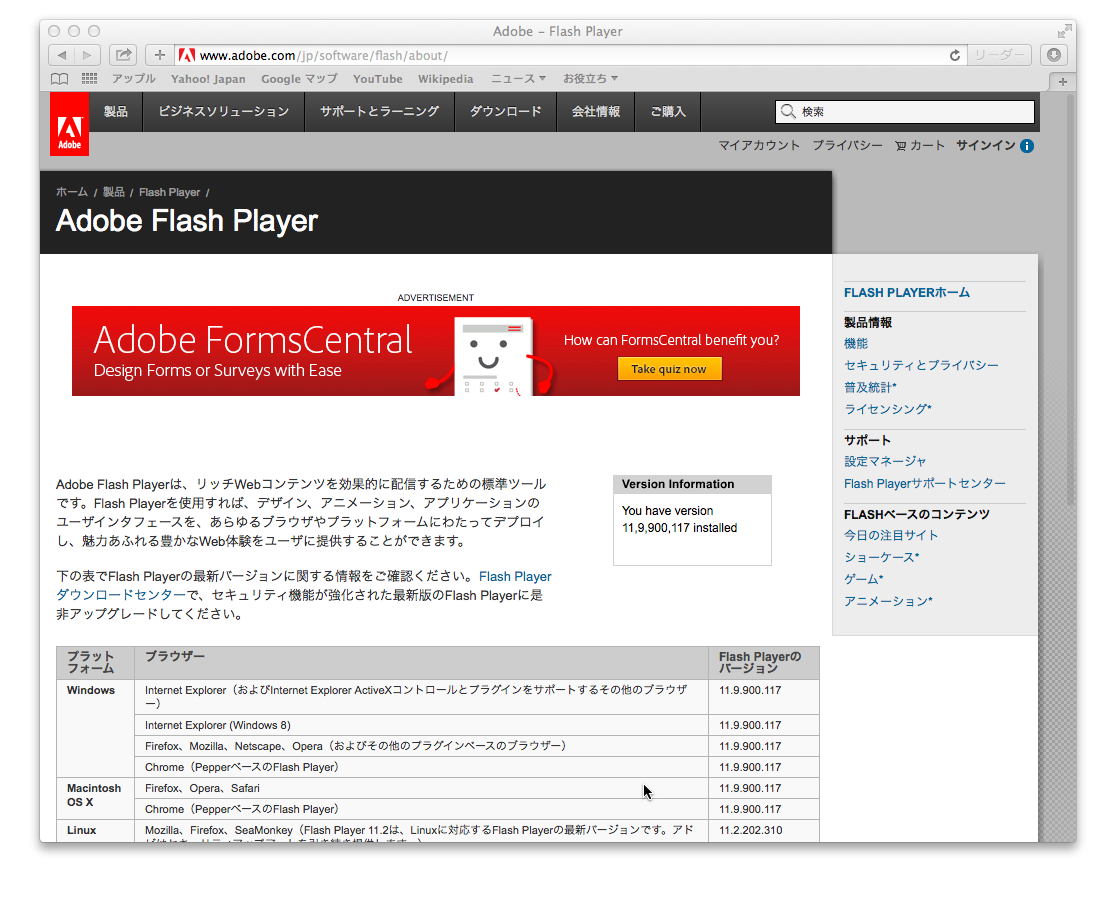
Task: Show the Top Sites grid icon
Action: click(x=89, y=79)
